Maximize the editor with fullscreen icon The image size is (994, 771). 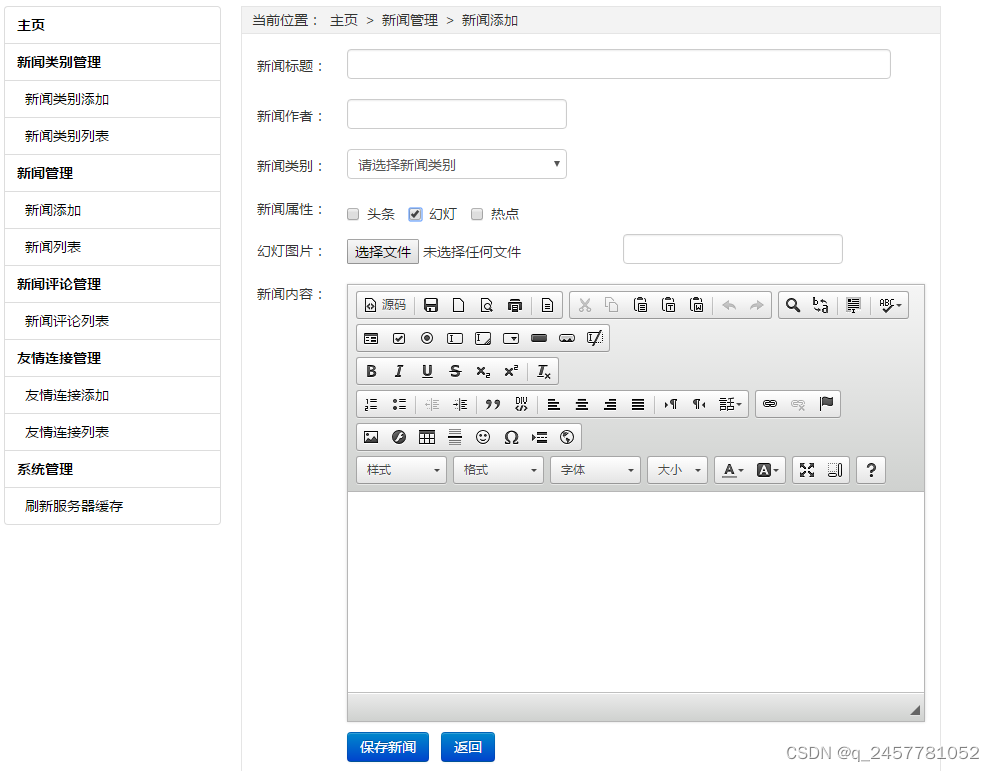point(806,470)
